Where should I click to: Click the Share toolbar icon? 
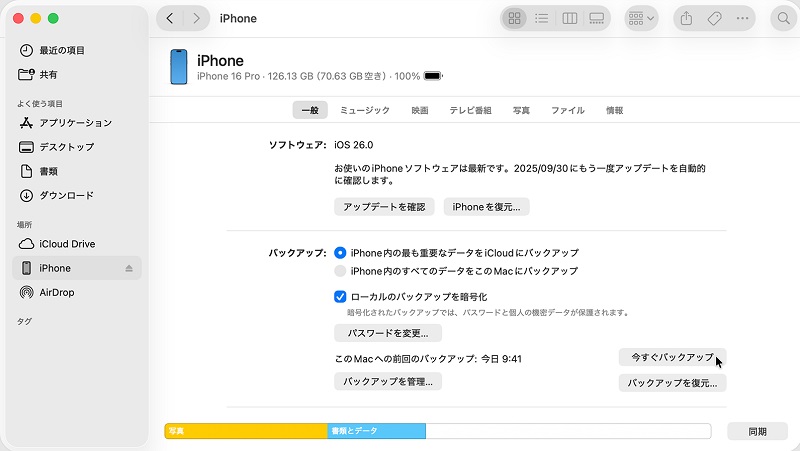pos(686,19)
